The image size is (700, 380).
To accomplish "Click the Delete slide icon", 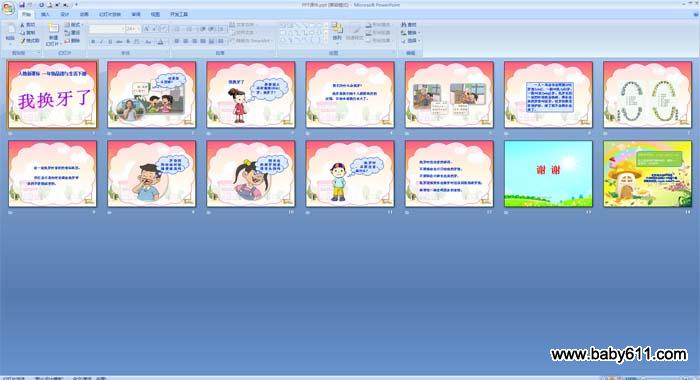I will point(67,41).
